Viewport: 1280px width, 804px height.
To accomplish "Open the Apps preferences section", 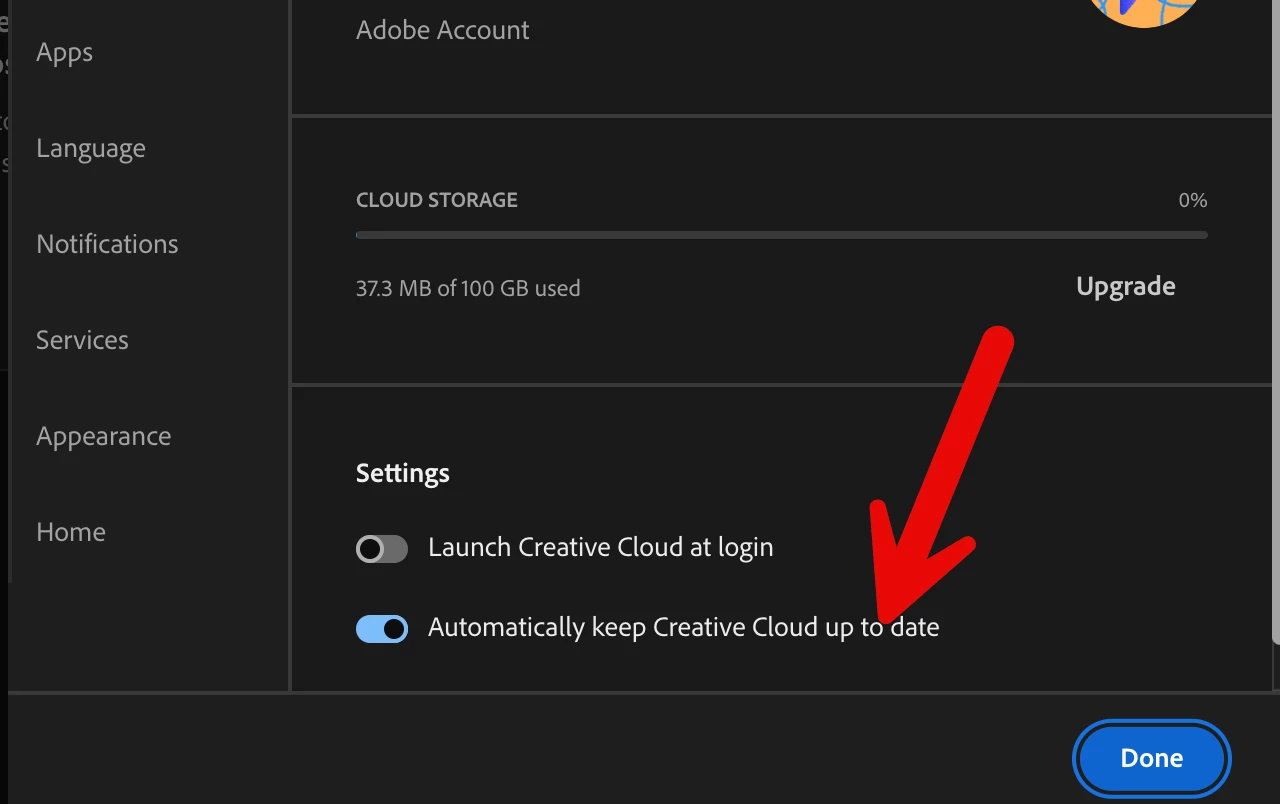I will coord(64,53).
